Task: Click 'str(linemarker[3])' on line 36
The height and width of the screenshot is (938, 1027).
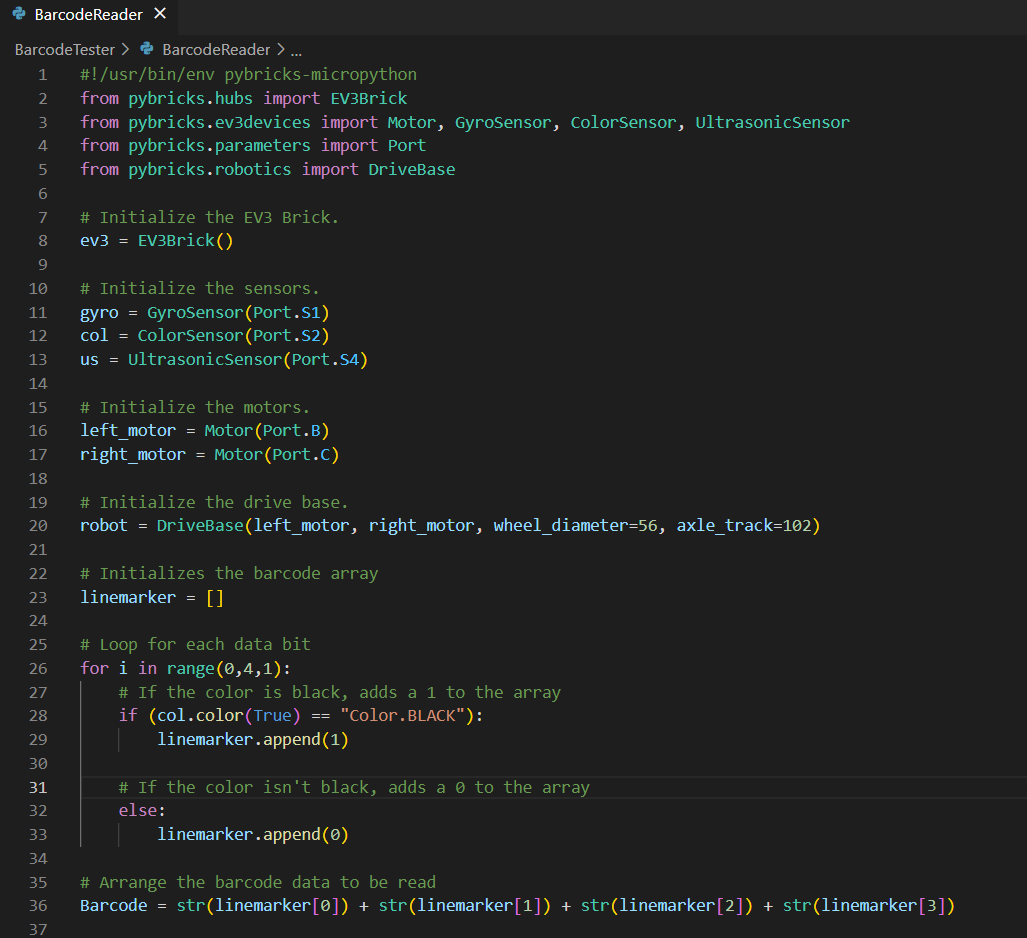Action: pos(869,906)
